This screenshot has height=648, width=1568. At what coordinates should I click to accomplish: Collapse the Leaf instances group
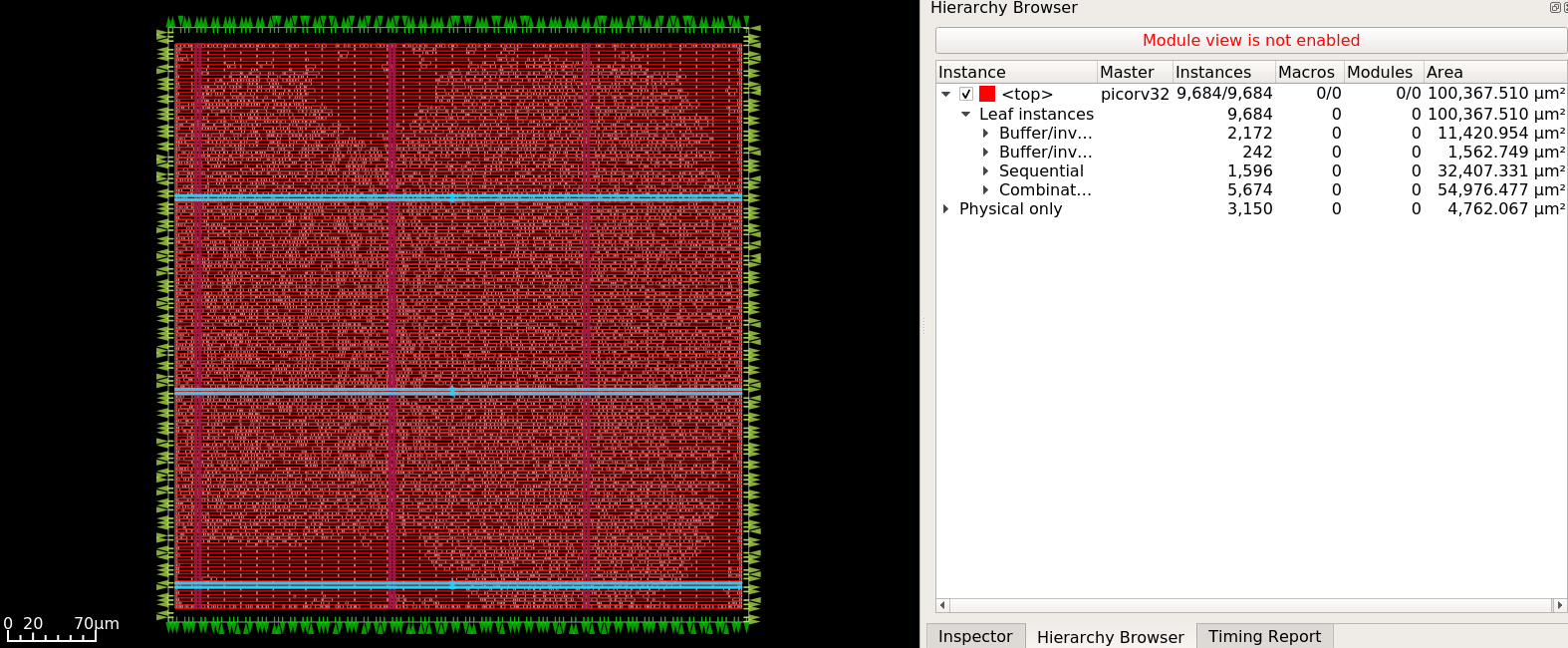click(965, 114)
